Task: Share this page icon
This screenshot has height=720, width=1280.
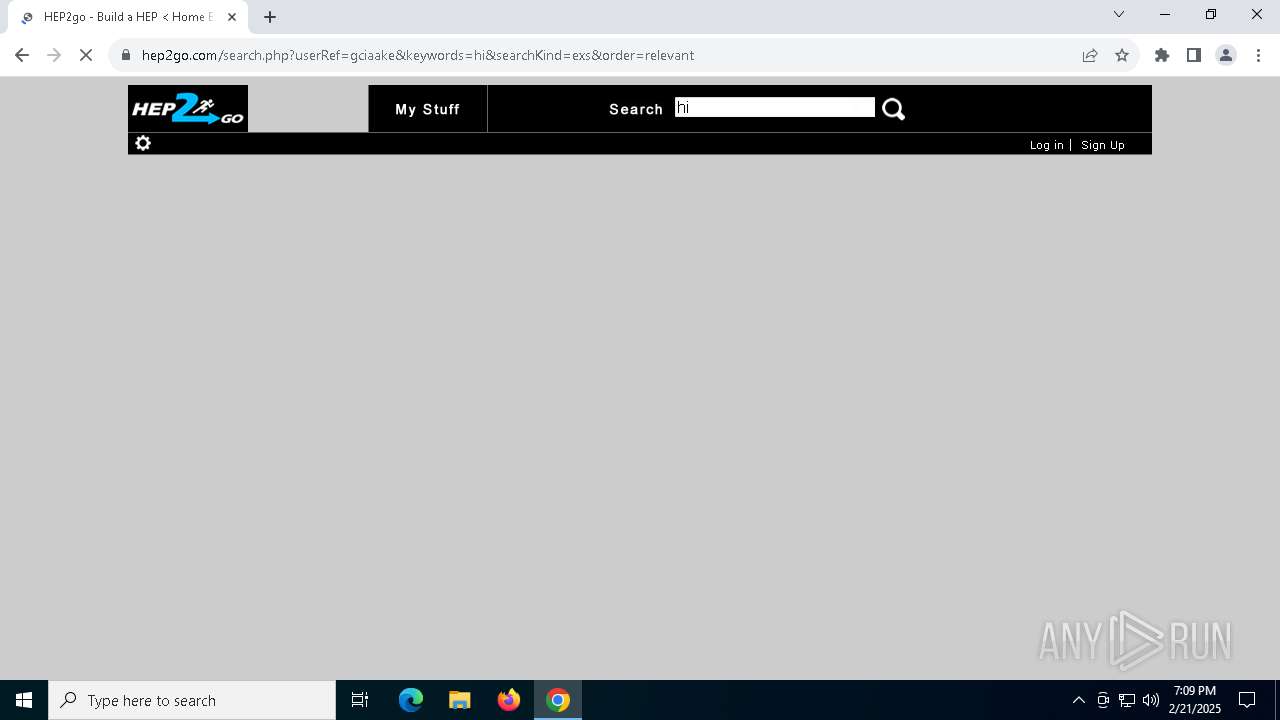Action: 1090,55
